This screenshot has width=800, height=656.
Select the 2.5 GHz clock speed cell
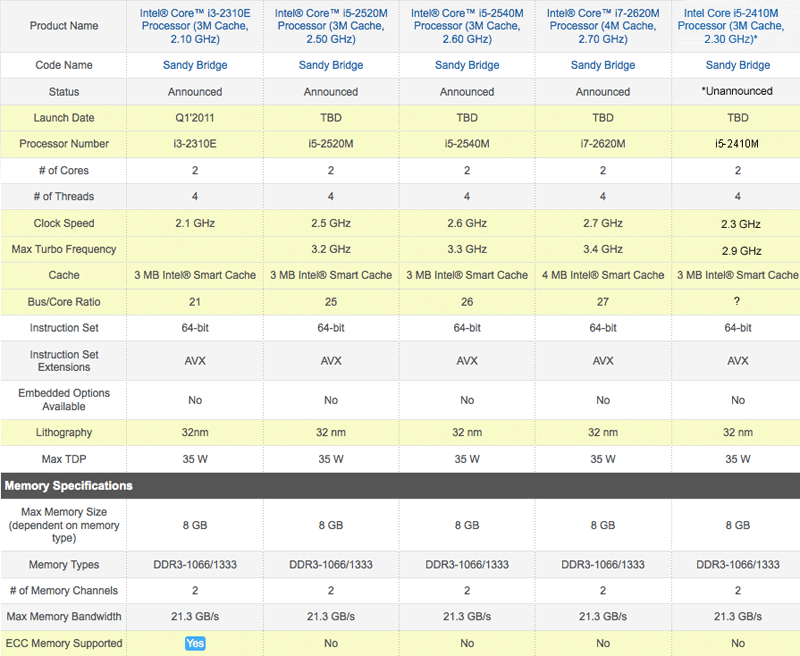tap(331, 223)
